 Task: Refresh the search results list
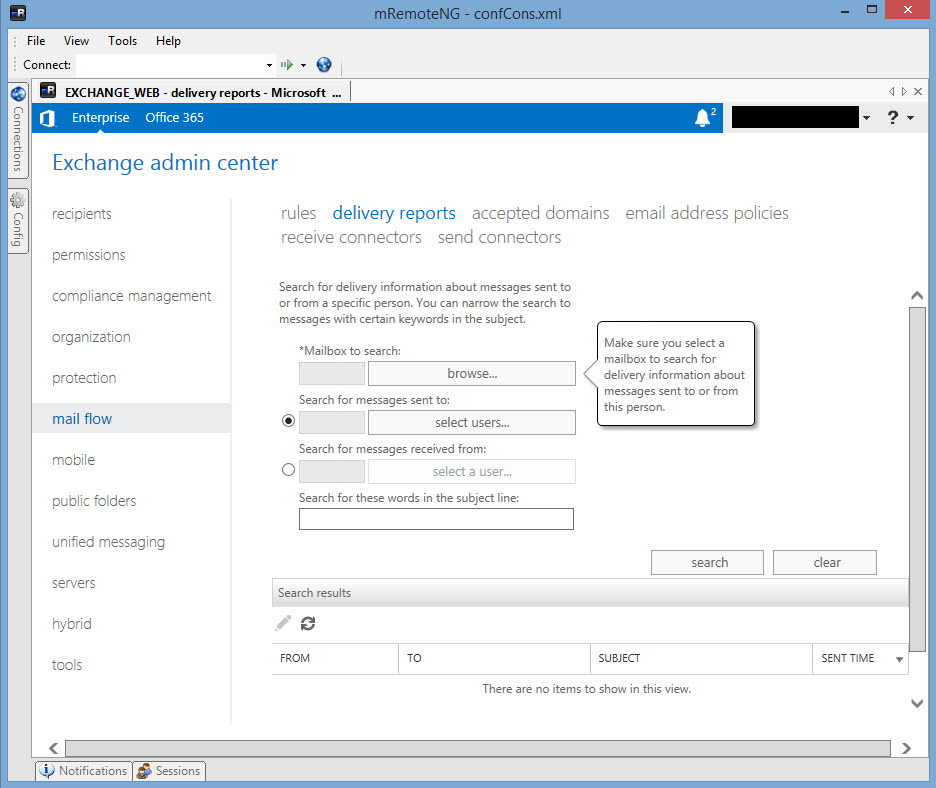tap(308, 623)
